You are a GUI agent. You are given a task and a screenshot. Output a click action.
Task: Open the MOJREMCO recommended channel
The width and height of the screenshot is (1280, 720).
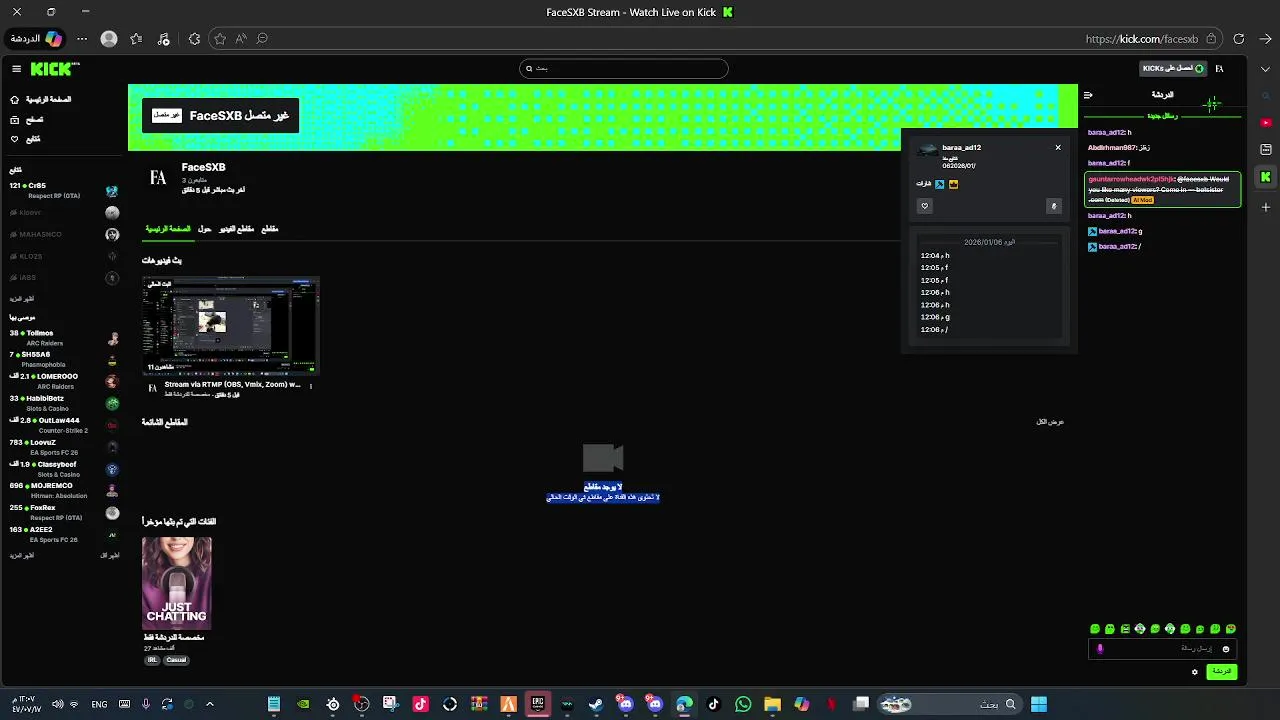point(63,491)
